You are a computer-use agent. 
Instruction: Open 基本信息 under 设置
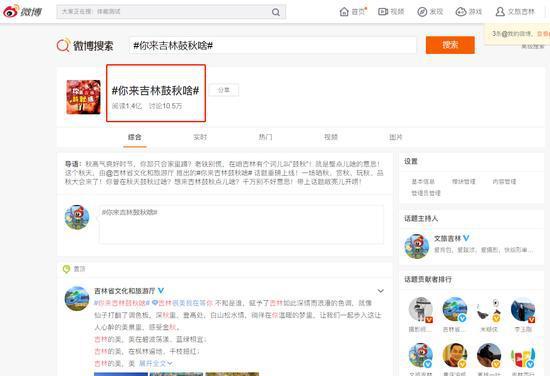click(x=423, y=182)
